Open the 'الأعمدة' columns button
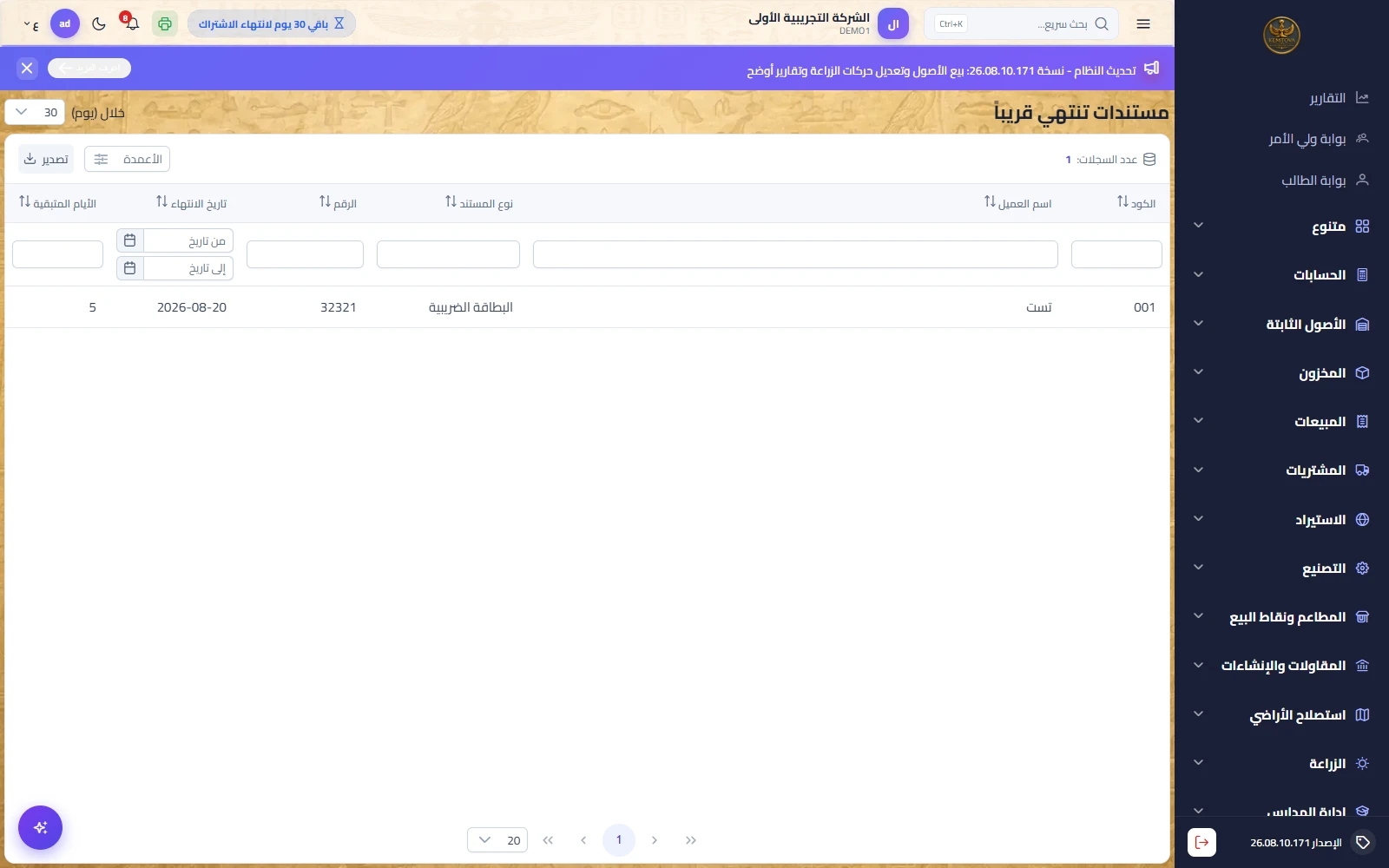 128,159
